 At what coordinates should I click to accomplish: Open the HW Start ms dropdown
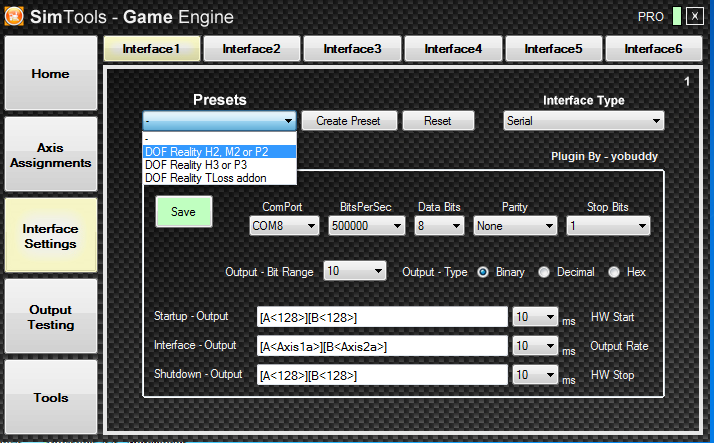point(535,317)
